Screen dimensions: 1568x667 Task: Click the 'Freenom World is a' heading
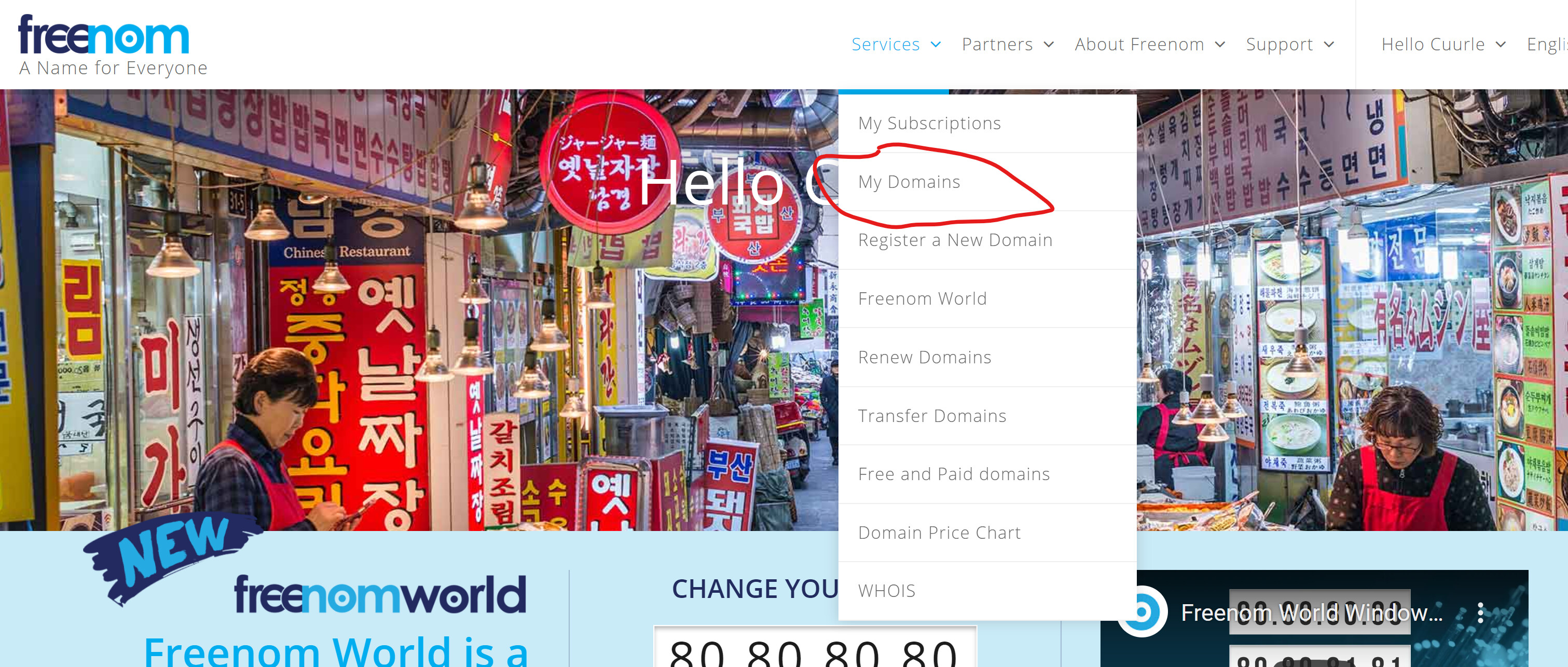336,651
